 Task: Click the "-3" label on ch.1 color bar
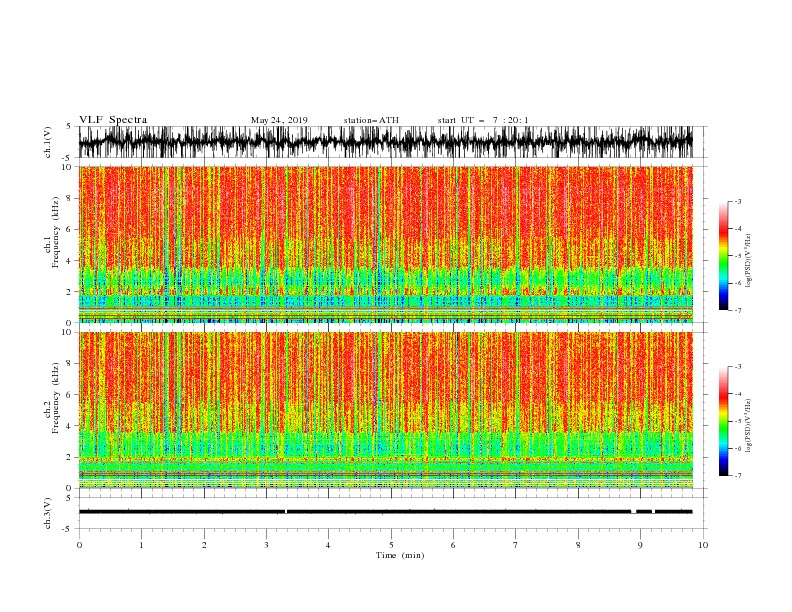[x=737, y=201]
